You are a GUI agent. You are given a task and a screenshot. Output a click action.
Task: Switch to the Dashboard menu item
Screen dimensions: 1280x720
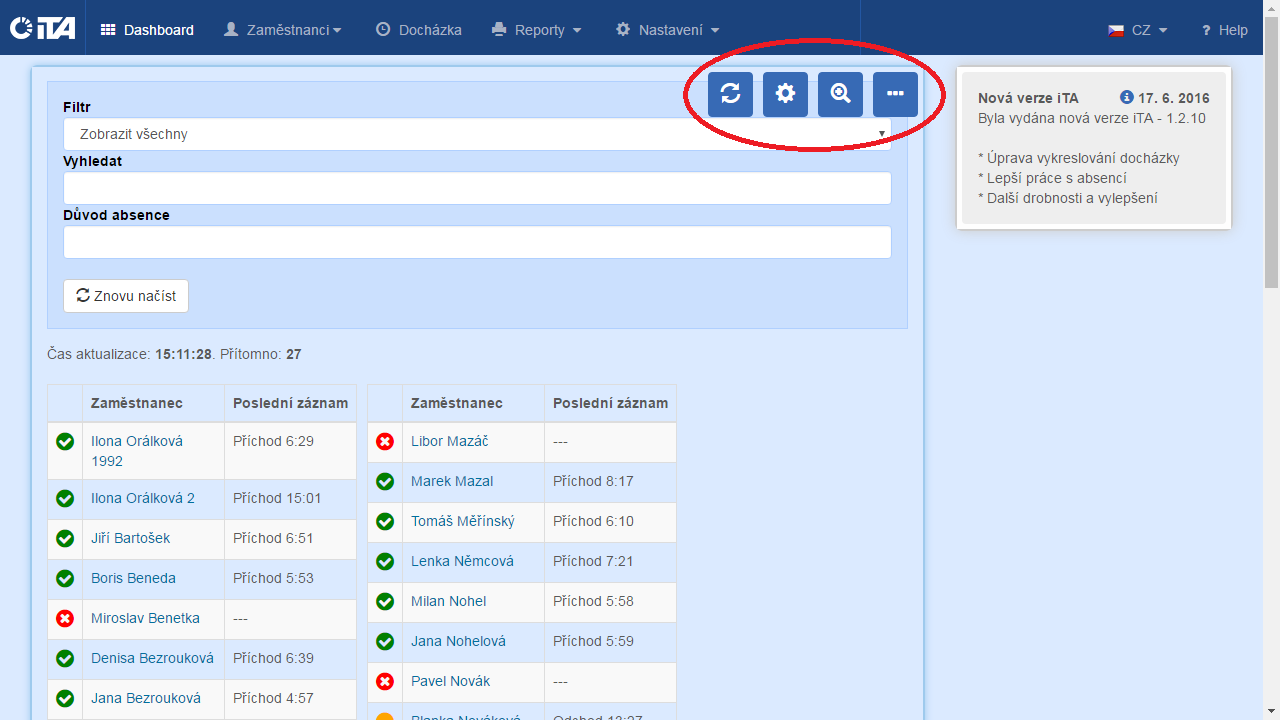coord(146,30)
